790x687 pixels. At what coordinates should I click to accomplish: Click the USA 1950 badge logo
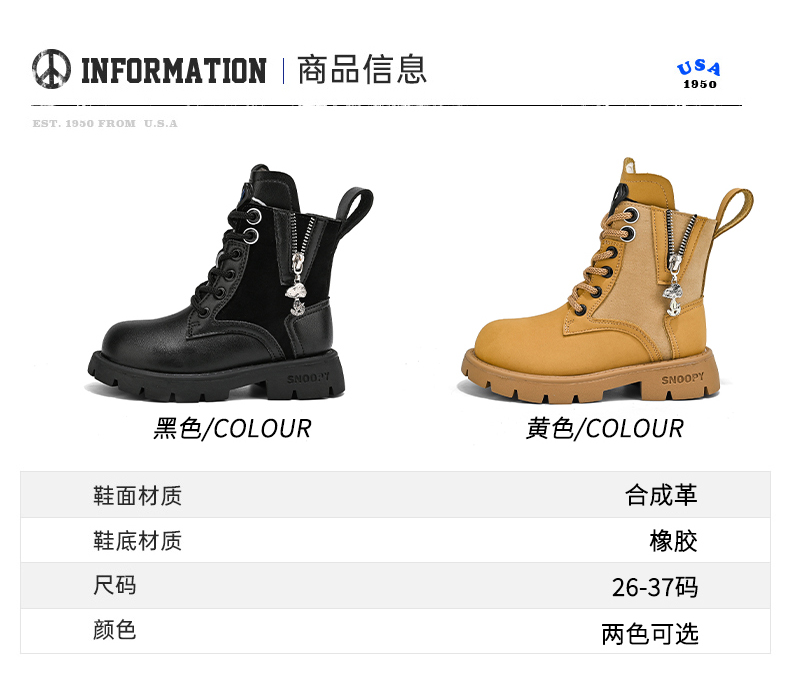(699, 74)
